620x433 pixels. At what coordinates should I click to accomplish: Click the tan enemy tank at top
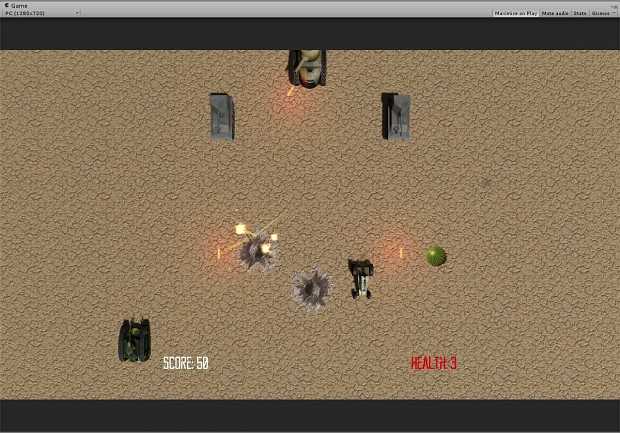307,68
